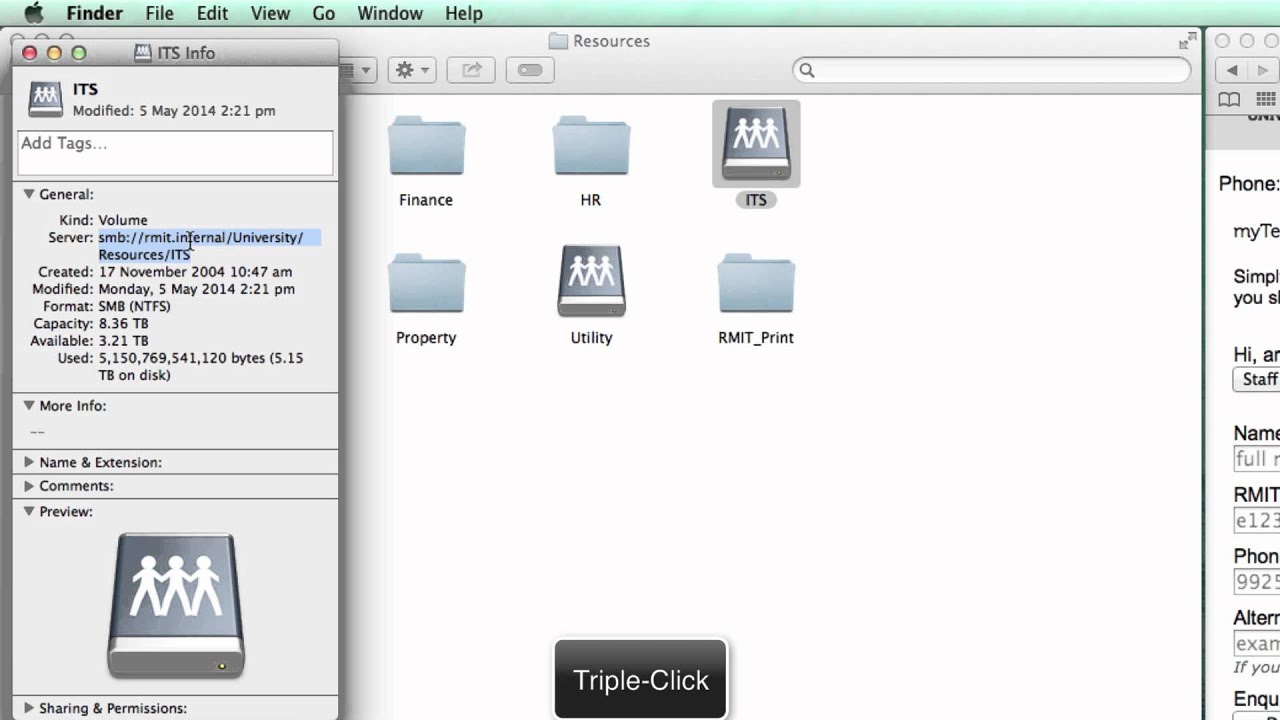Screen dimensions: 1280x720
Task: Open the Edit menu
Action: pos(212,13)
